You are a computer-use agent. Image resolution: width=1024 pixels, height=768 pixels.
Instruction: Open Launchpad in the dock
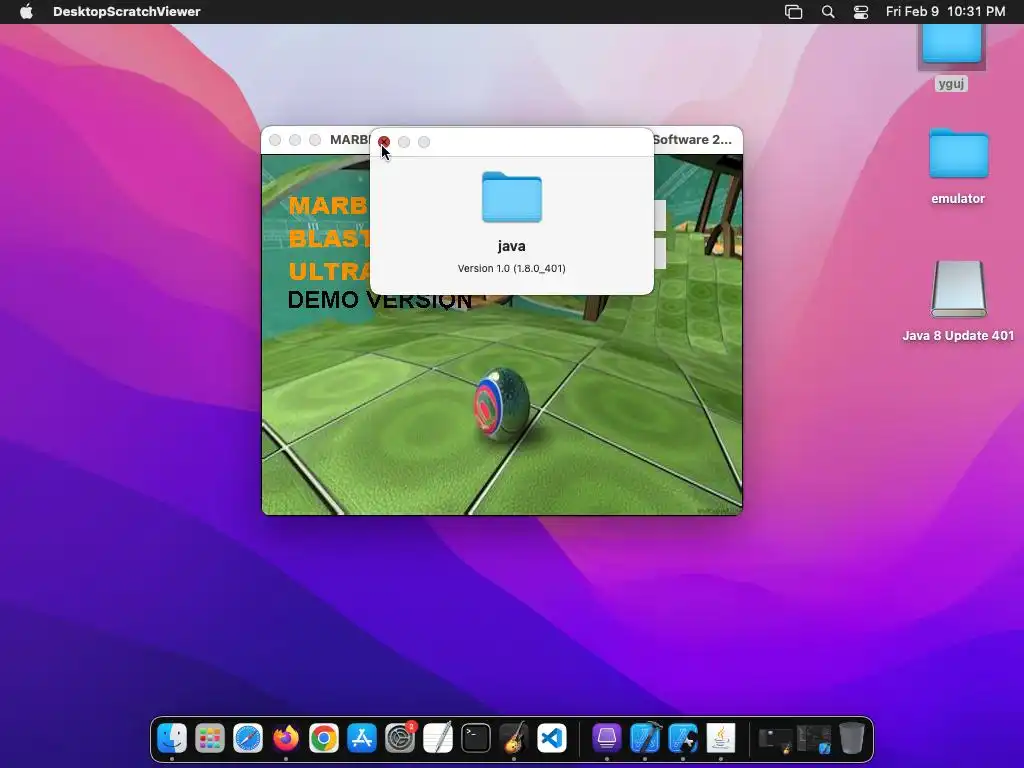(x=210, y=739)
